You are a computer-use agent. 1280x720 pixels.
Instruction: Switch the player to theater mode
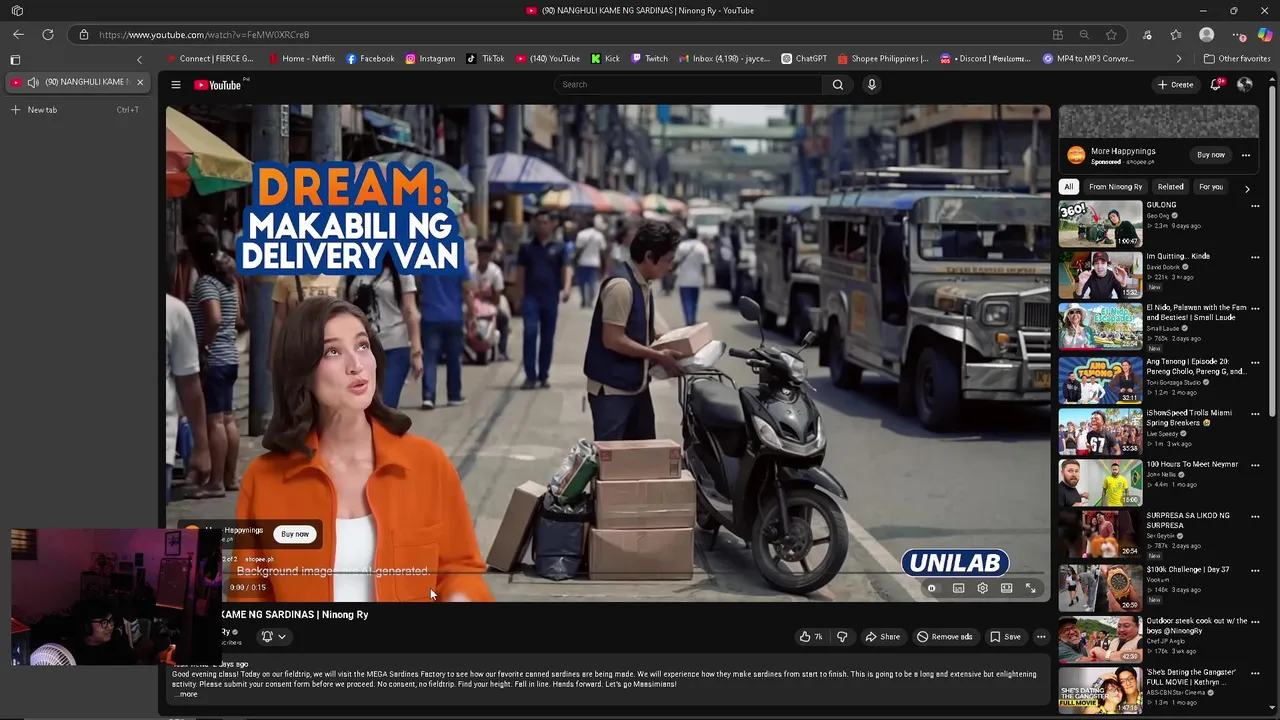point(1007,588)
